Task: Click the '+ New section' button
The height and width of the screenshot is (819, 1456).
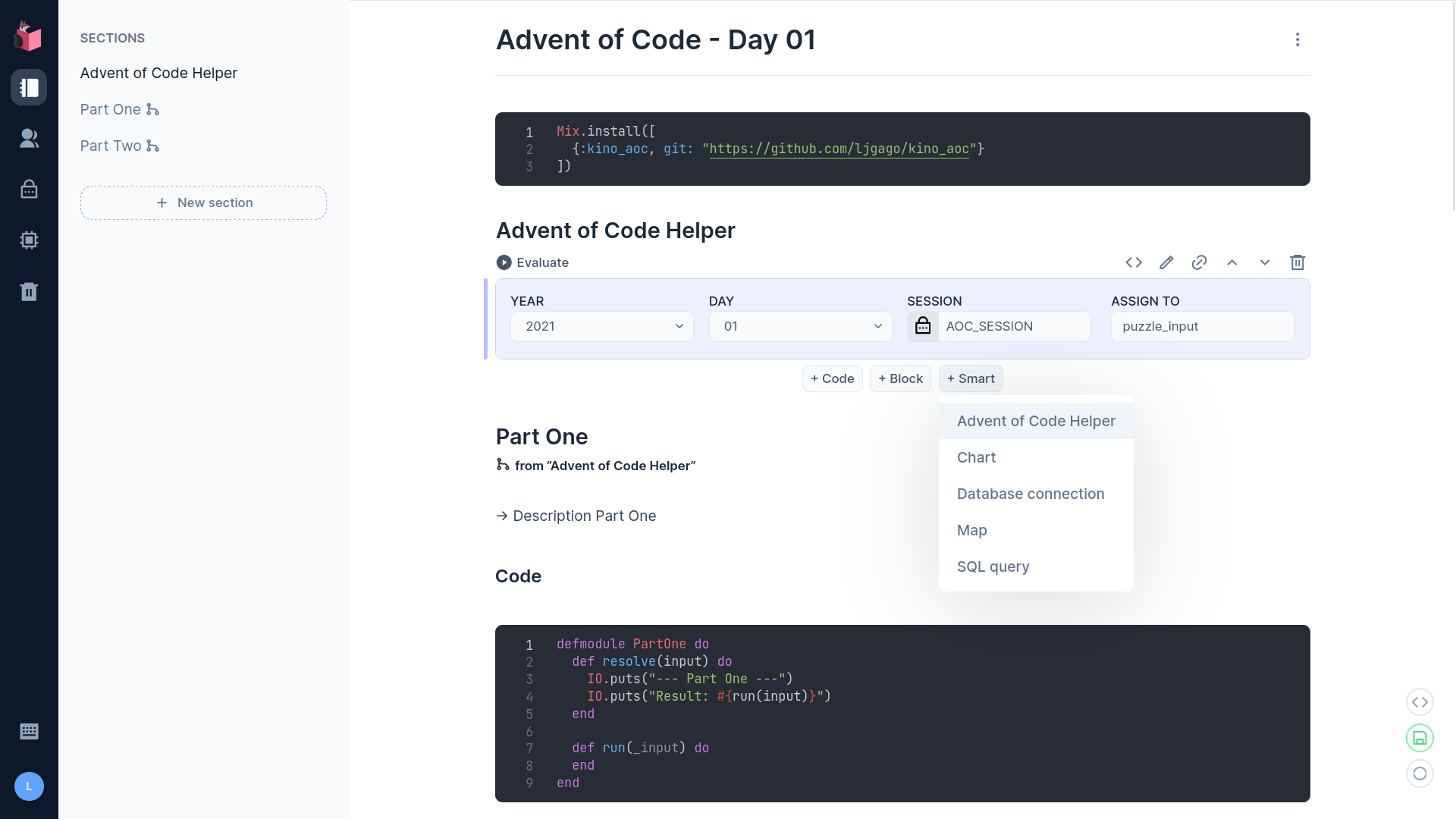Action: point(204,202)
